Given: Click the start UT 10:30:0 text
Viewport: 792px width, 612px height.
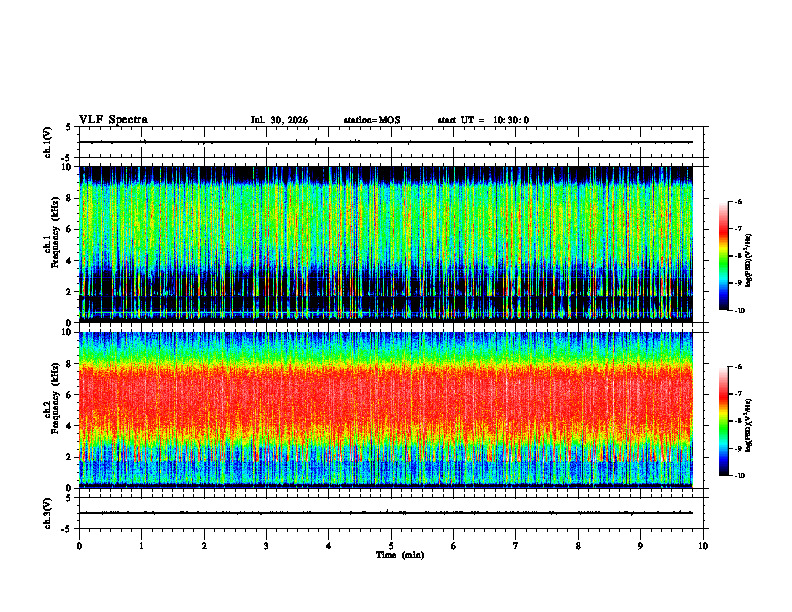Looking at the screenshot, I should point(483,120).
